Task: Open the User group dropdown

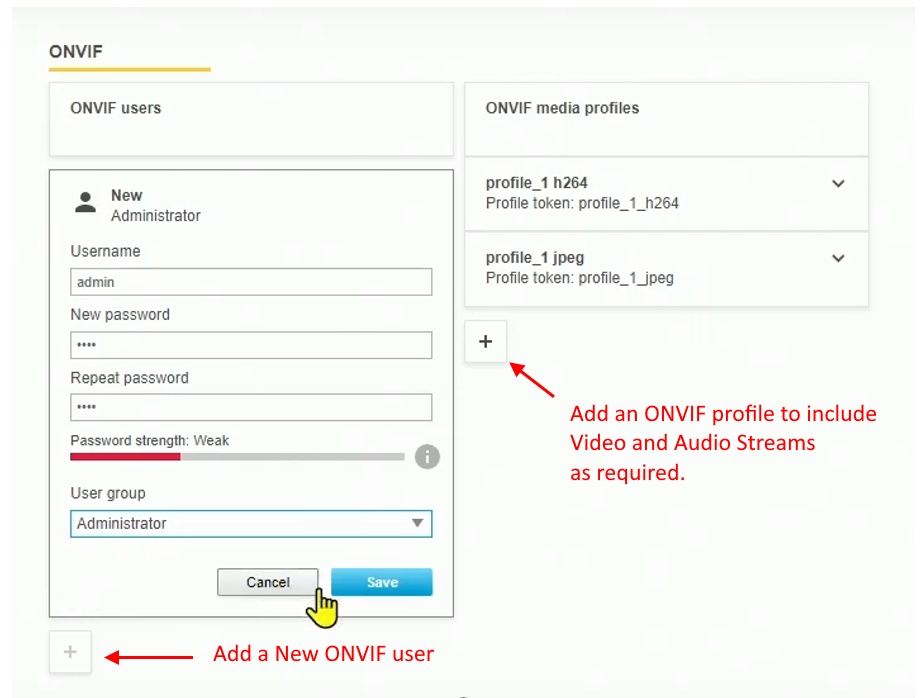Action: pyautogui.click(x=418, y=523)
